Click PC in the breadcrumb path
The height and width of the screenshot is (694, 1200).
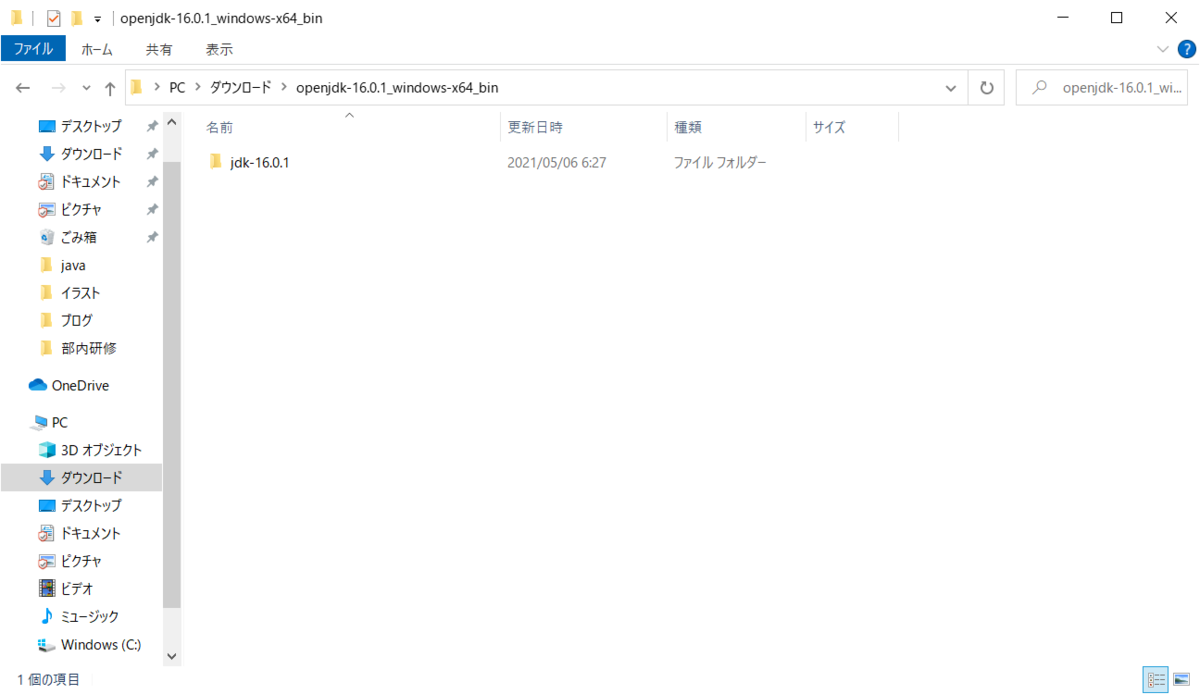pyautogui.click(x=177, y=87)
